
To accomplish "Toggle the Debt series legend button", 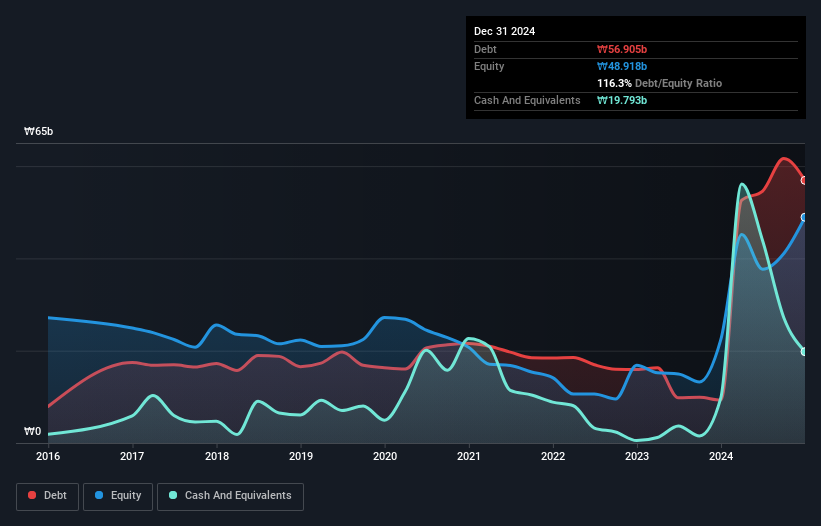I will [x=48, y=496].
